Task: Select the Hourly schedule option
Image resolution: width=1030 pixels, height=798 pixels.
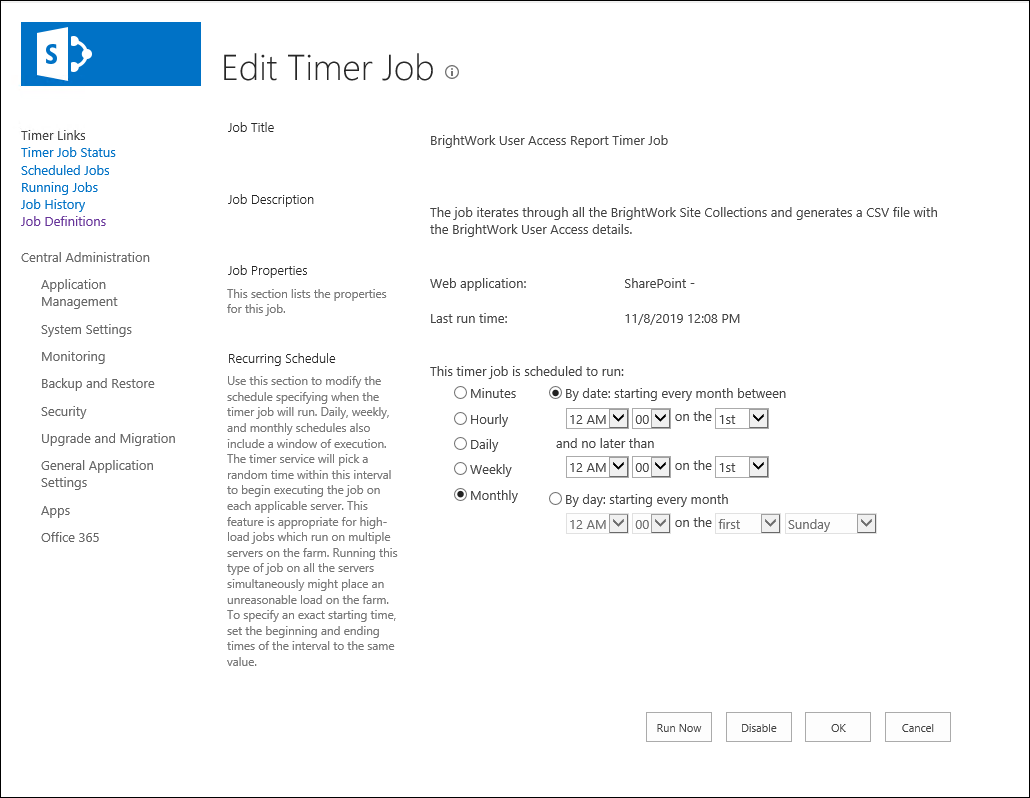Action: 460,418
